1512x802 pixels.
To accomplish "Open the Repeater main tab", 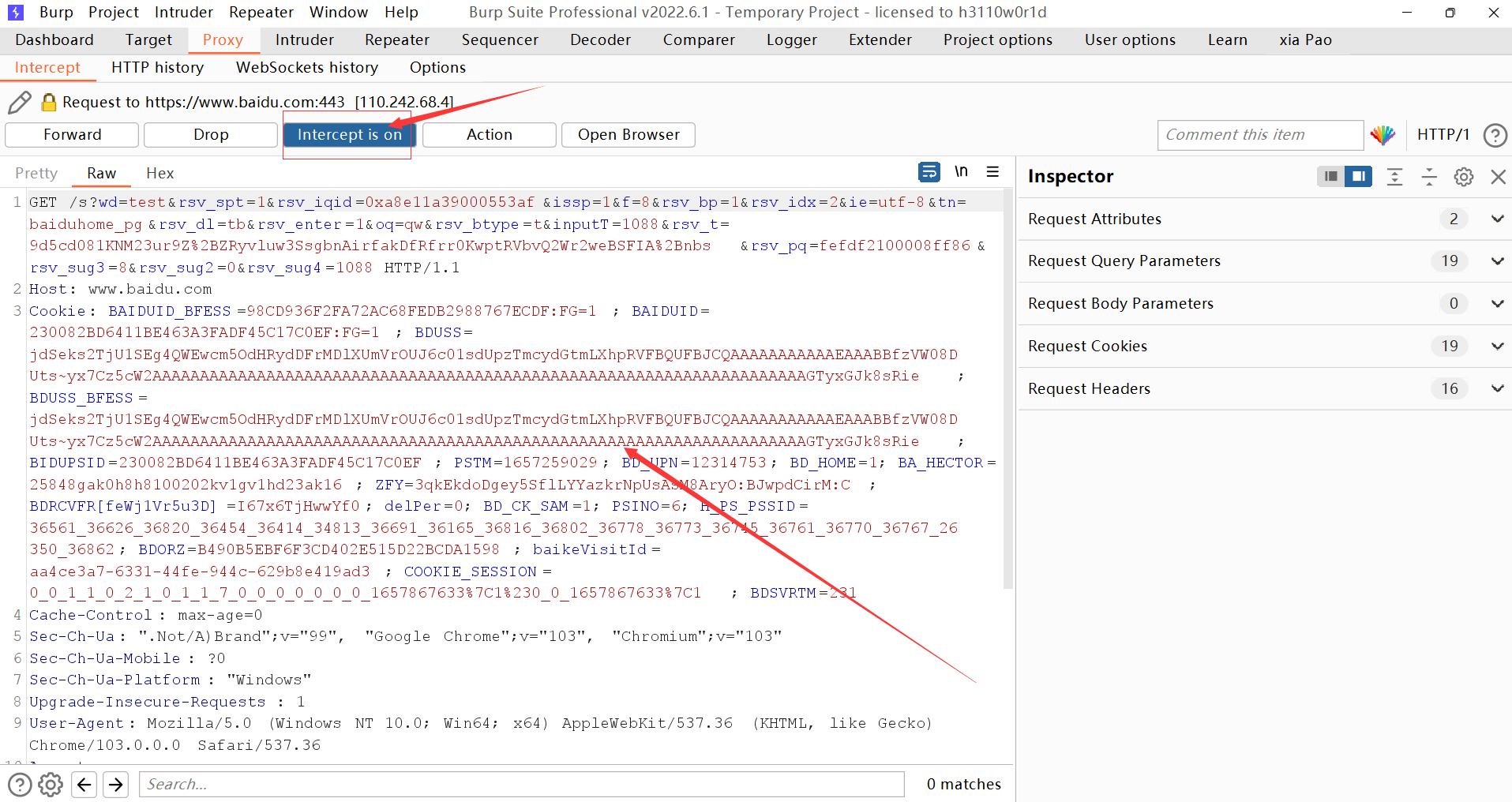I will 396,40.
